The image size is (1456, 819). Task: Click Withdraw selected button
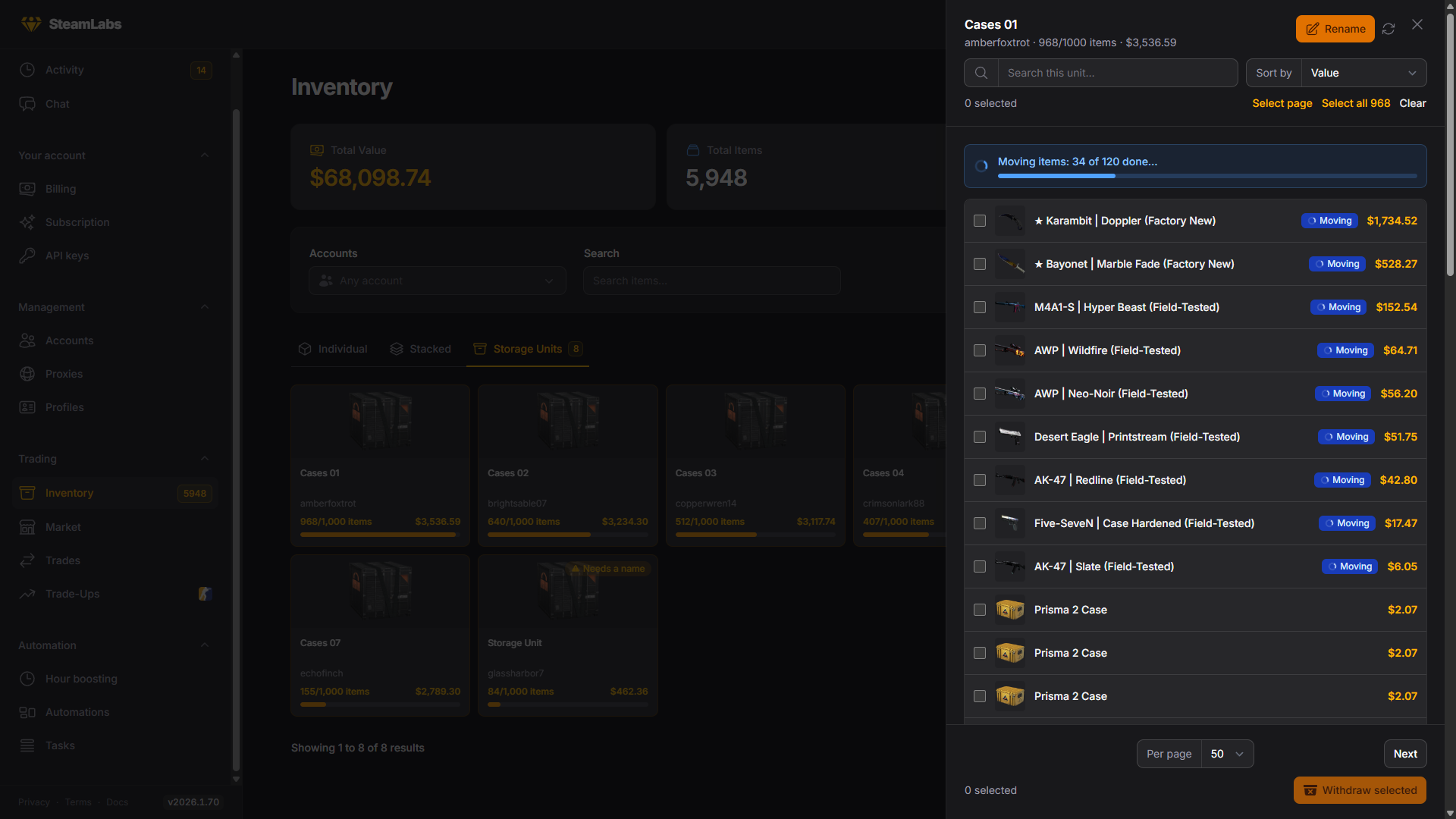click(x=1360, y=790)
